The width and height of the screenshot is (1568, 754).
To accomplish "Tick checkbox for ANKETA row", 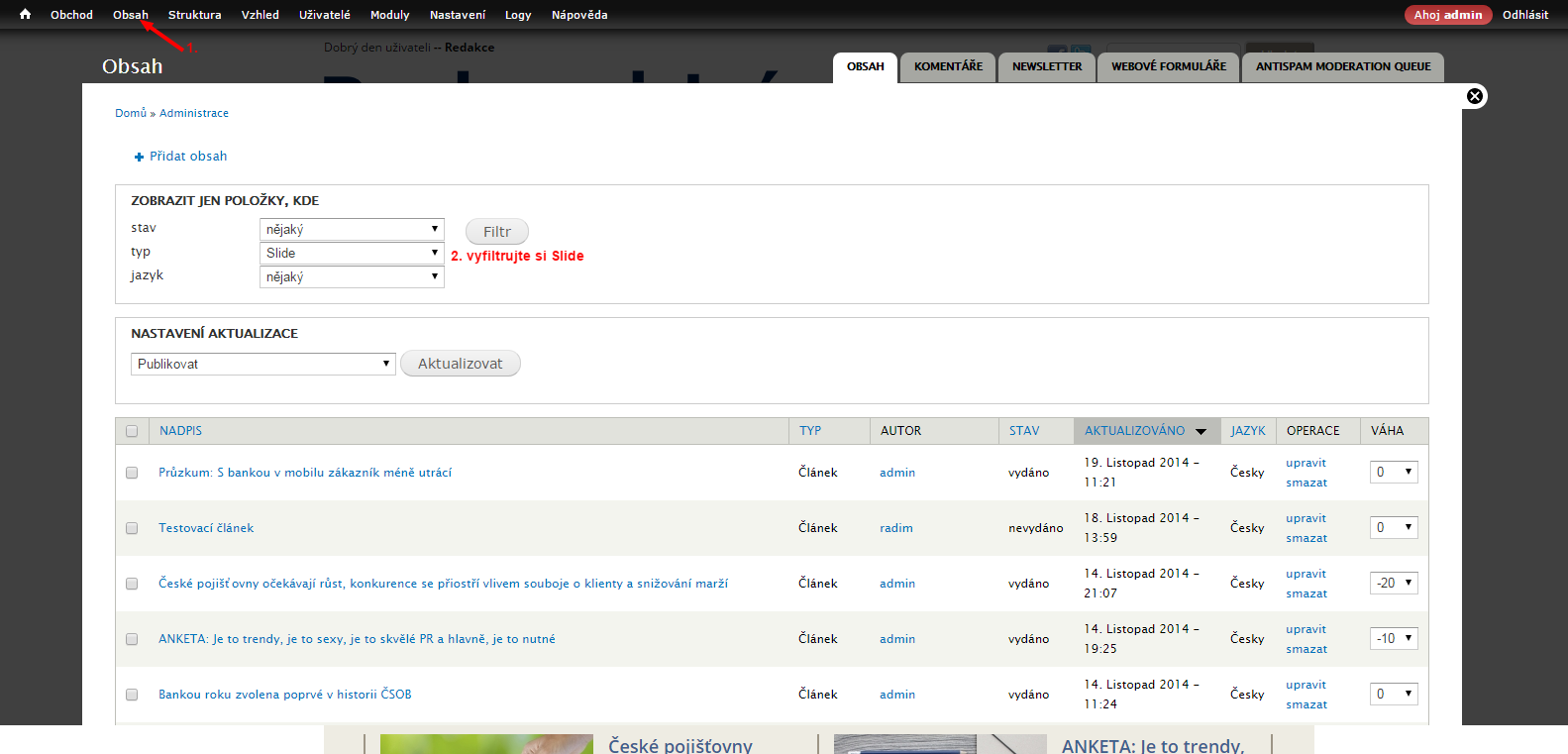I will (x=132, y=639).
